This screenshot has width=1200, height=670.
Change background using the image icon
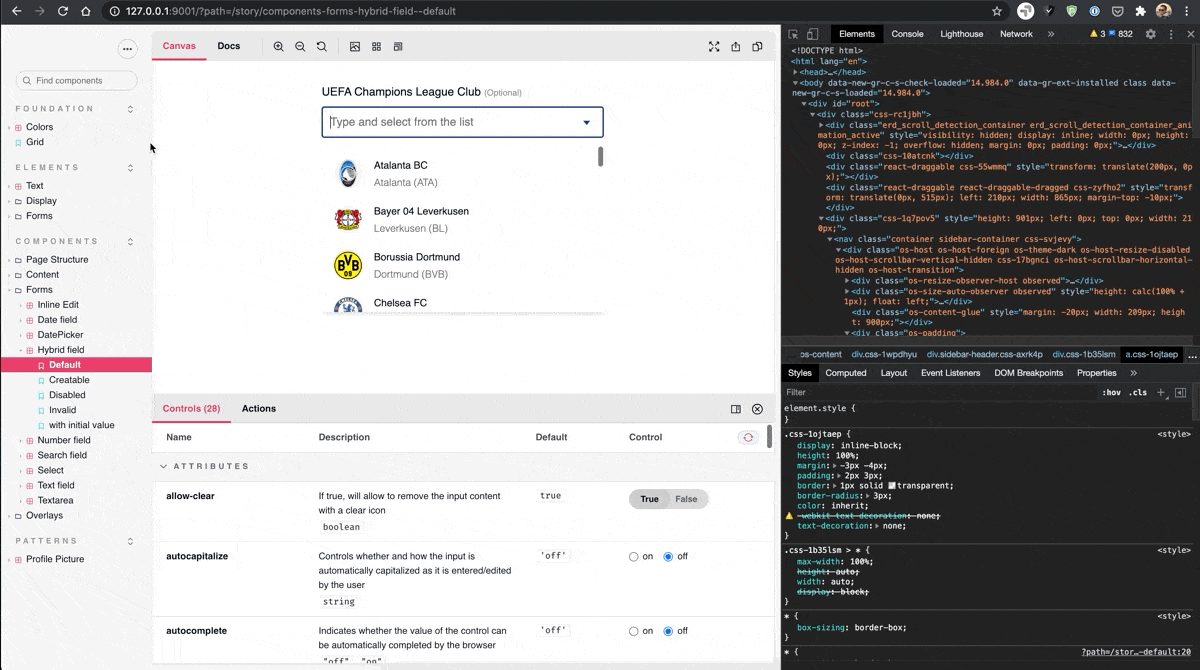tap(355, 46)
